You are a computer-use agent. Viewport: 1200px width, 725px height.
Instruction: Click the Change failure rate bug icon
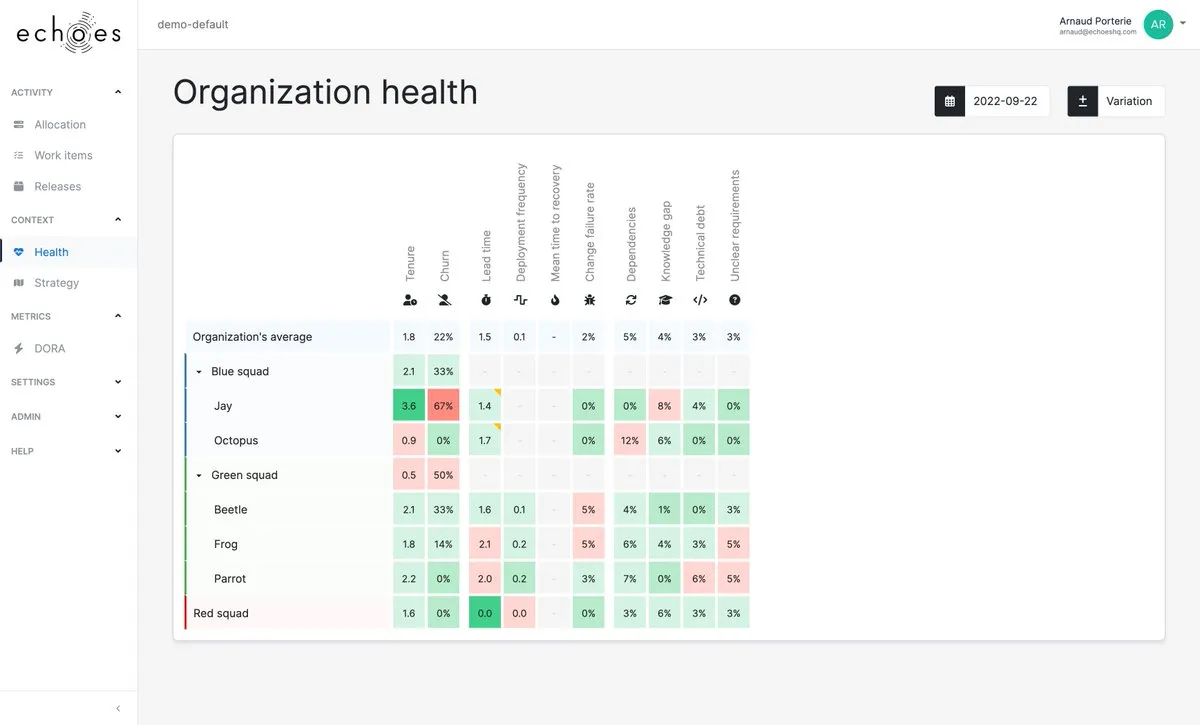tap(589, 300)
